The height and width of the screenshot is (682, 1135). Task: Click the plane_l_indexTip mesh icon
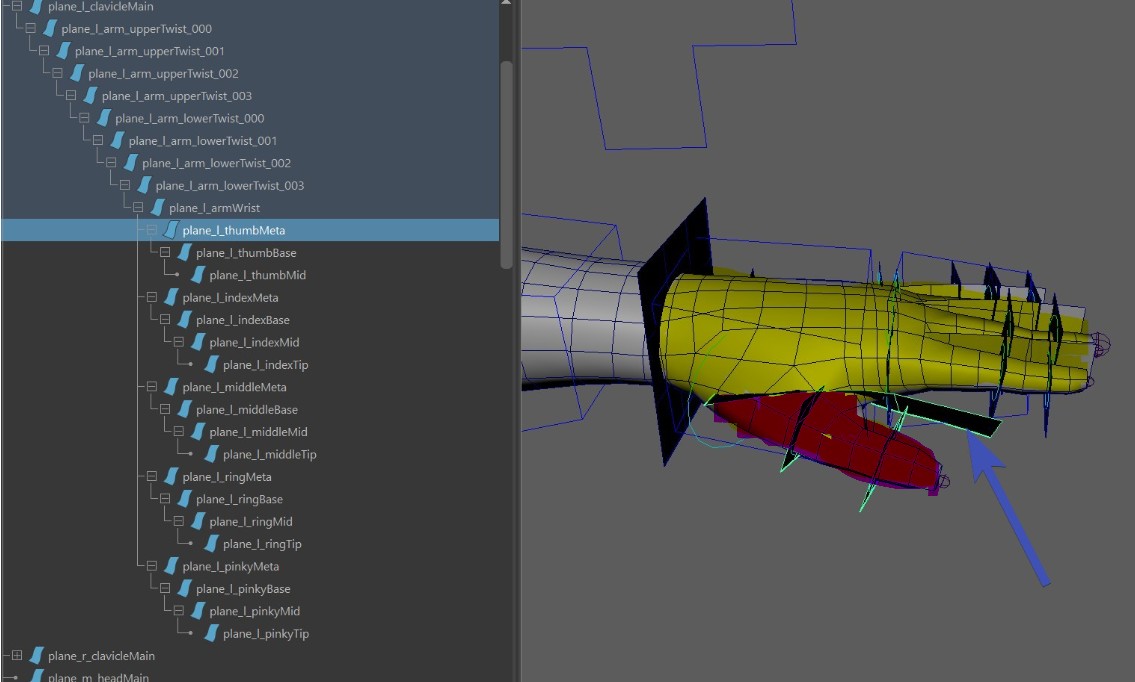(211, 365)
